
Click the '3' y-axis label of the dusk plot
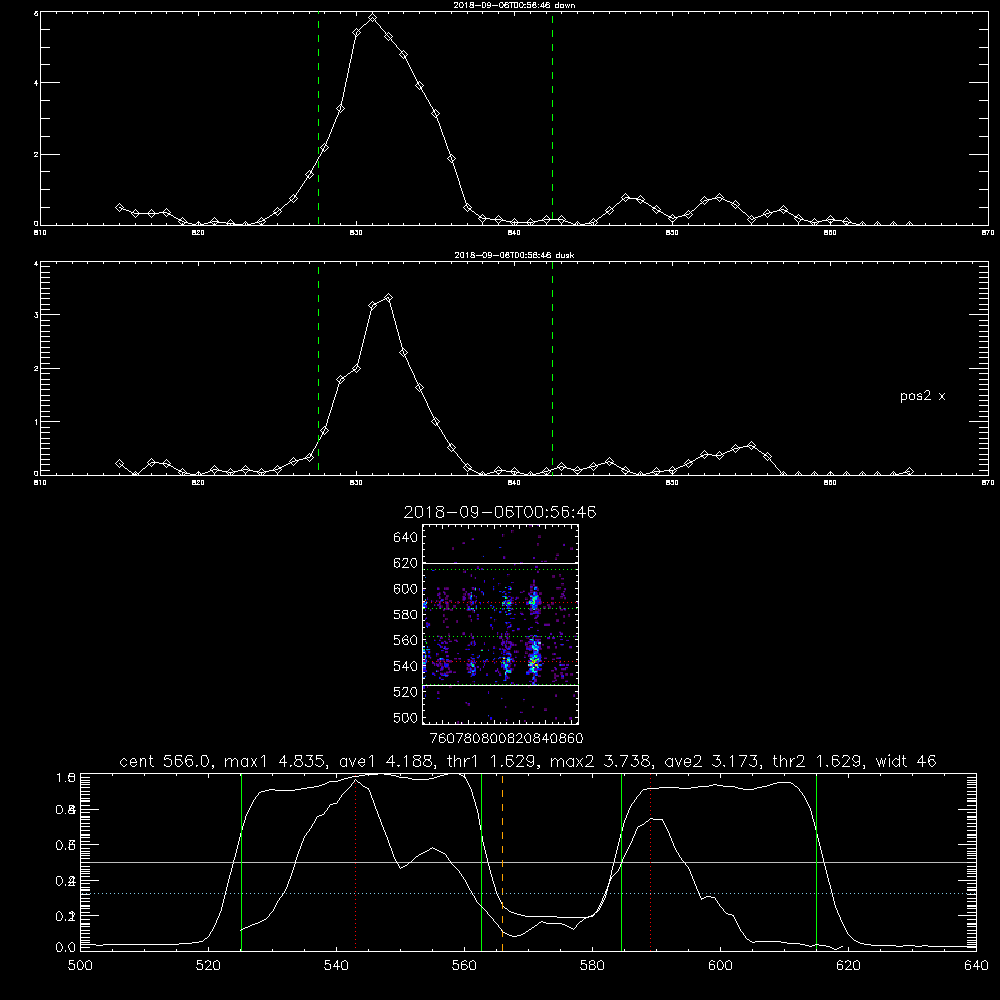pyautogui.click(x=36, y=315)
